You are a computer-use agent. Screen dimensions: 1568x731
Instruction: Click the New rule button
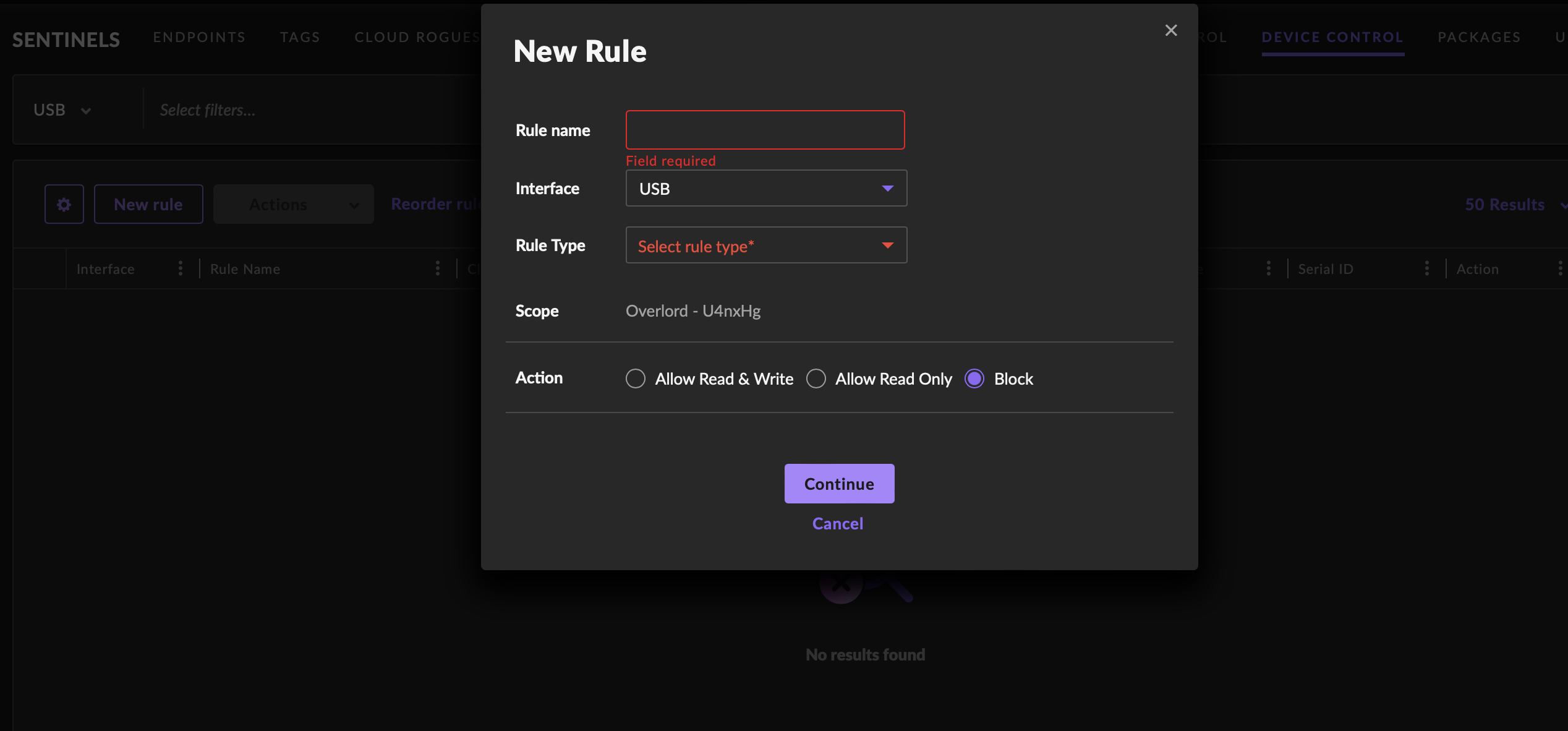click(x=148, y=204)
